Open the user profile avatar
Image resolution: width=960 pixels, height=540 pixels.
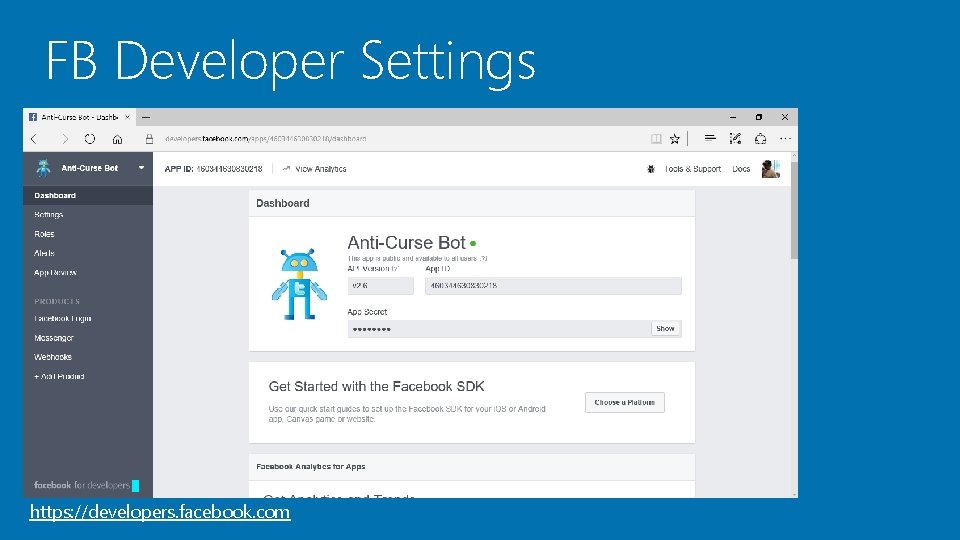click(770, 168)
